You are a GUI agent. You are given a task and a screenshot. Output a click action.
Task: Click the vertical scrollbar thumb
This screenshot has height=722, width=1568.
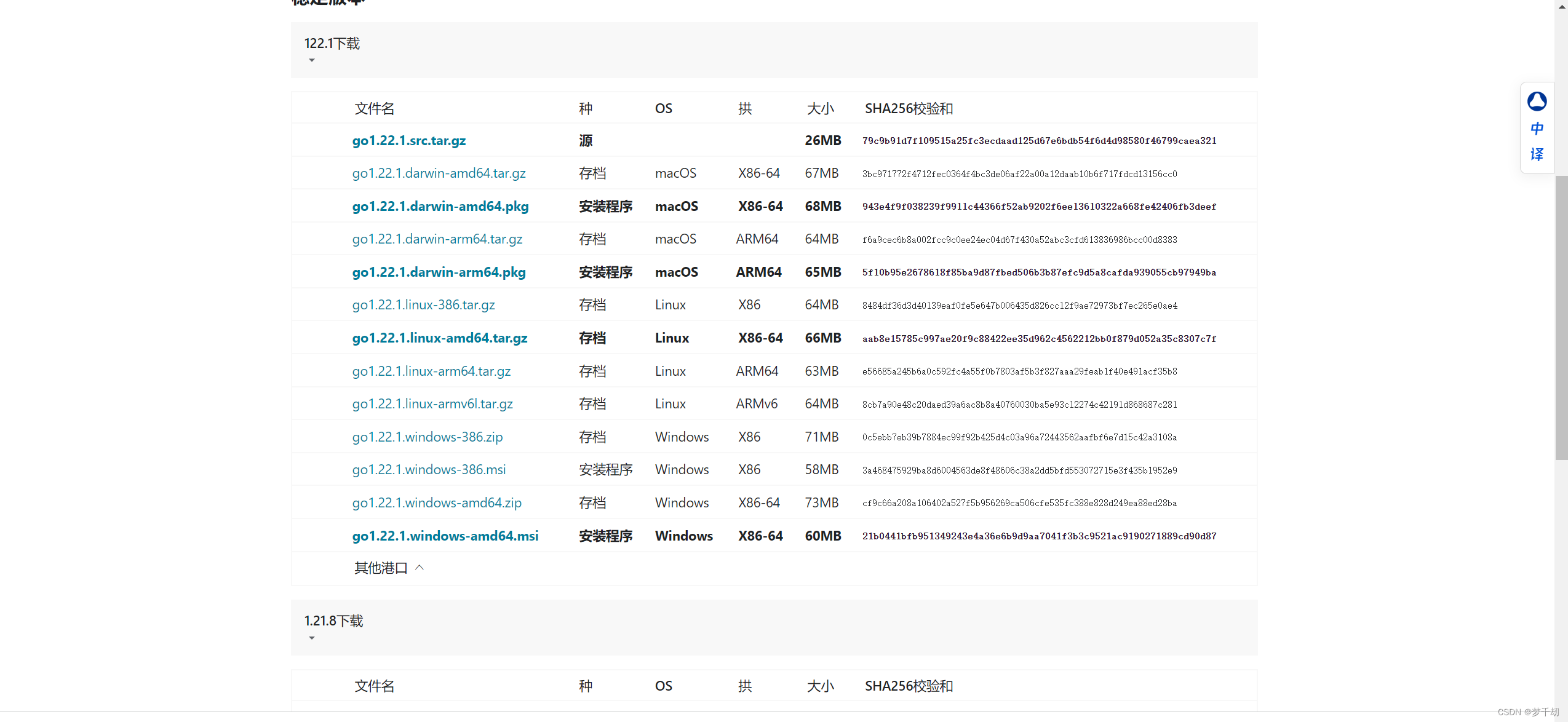[1561, 317]
